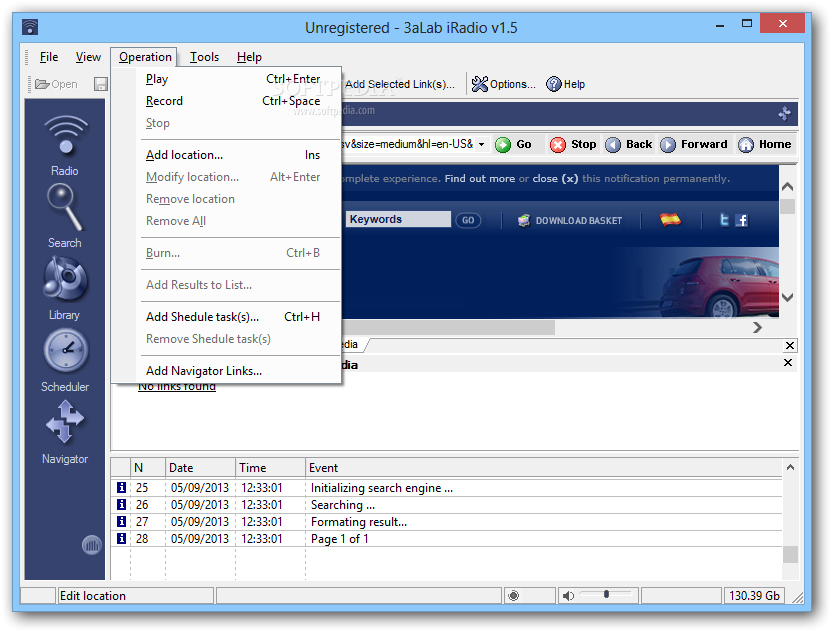
Task: Go Back in the browser
Action: [x=628, y=144]
